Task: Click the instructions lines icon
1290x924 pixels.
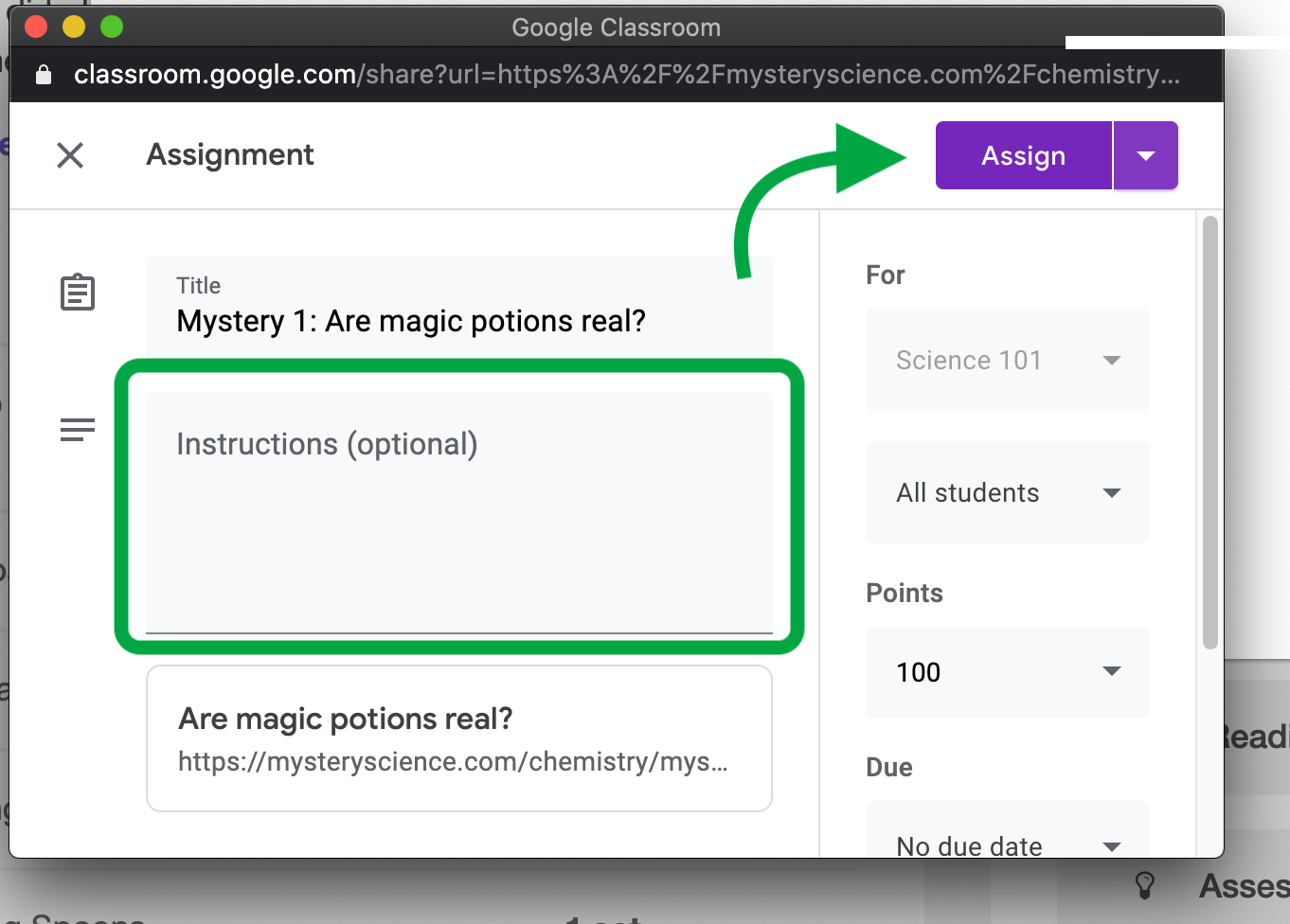Action: coord(78,431)
